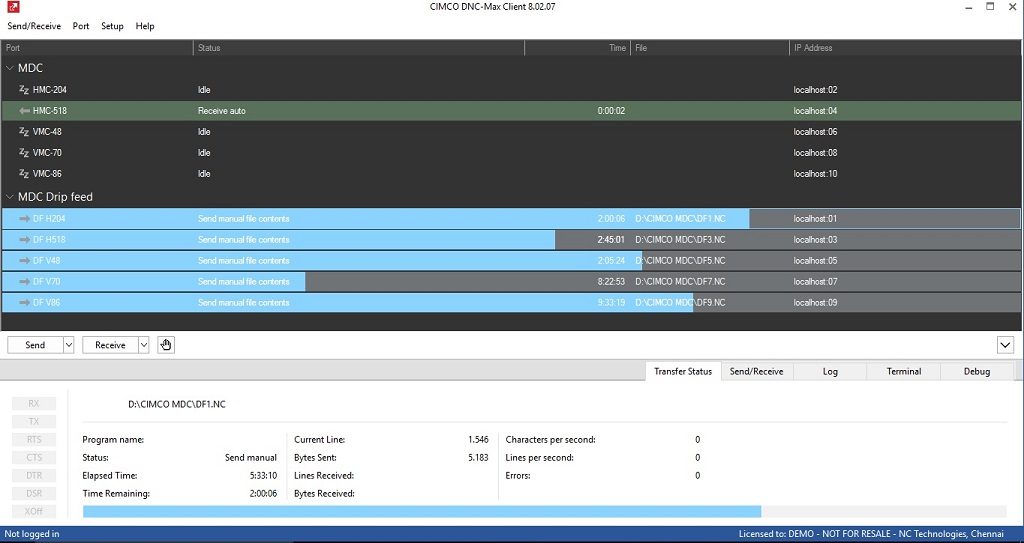Viewport: 1024px width, 543px height.
Task: Switch to the Send/Receive tab
Action: [756, 371]
